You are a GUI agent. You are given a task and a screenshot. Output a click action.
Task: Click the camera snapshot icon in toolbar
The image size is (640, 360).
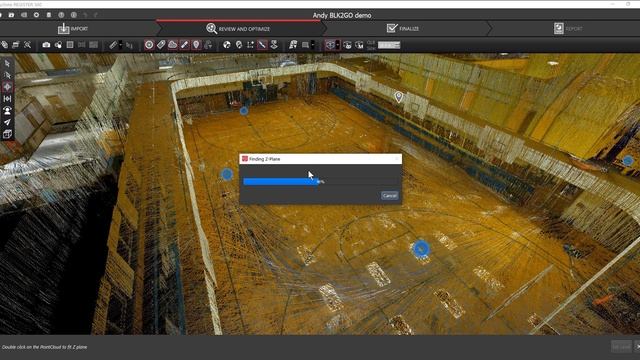click(x=46, y=45)
